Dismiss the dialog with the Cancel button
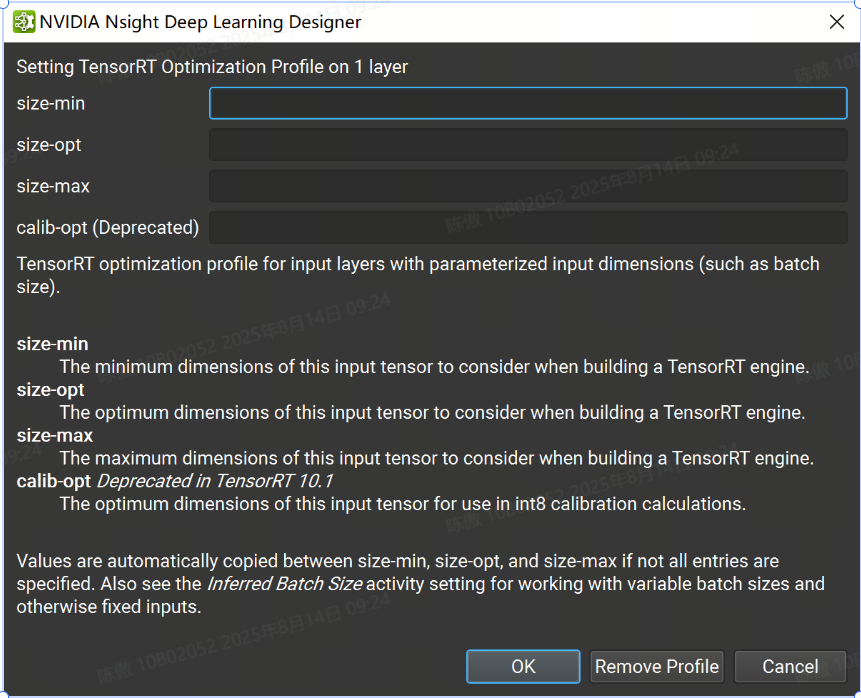 pos(790,667)
